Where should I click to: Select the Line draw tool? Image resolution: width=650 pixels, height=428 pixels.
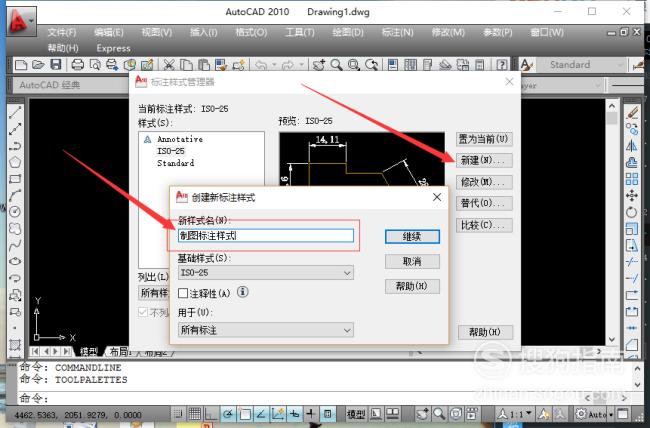[15, 112]
